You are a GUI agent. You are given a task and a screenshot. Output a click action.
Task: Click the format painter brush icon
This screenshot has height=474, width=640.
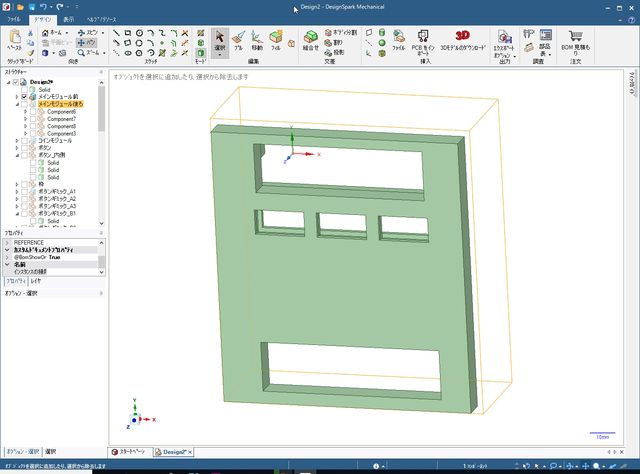point(30,53)
